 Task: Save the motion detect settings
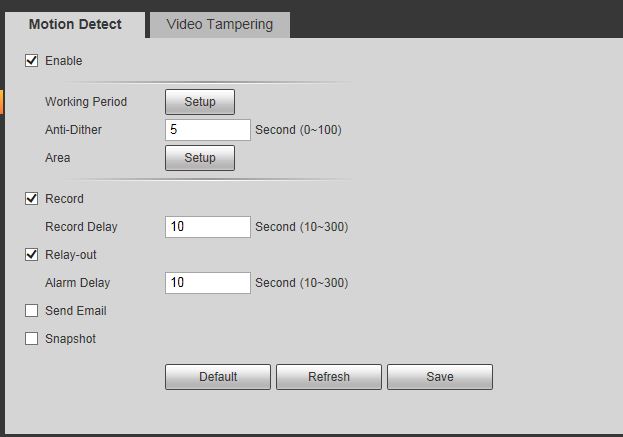(x=440, y=377)
